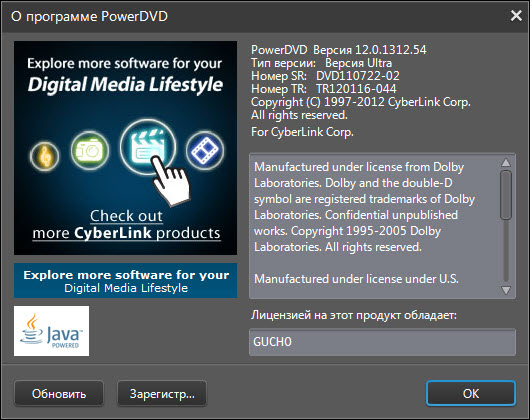The image size is (530, 420).
Task: Click the license text scroll-down arrow
Action: tap(506, 290)
